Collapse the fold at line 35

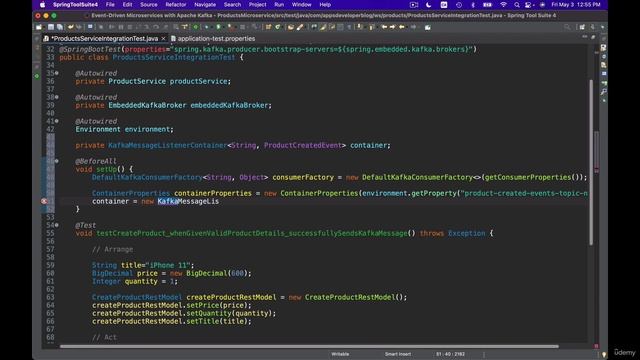(x=57, y=73)
